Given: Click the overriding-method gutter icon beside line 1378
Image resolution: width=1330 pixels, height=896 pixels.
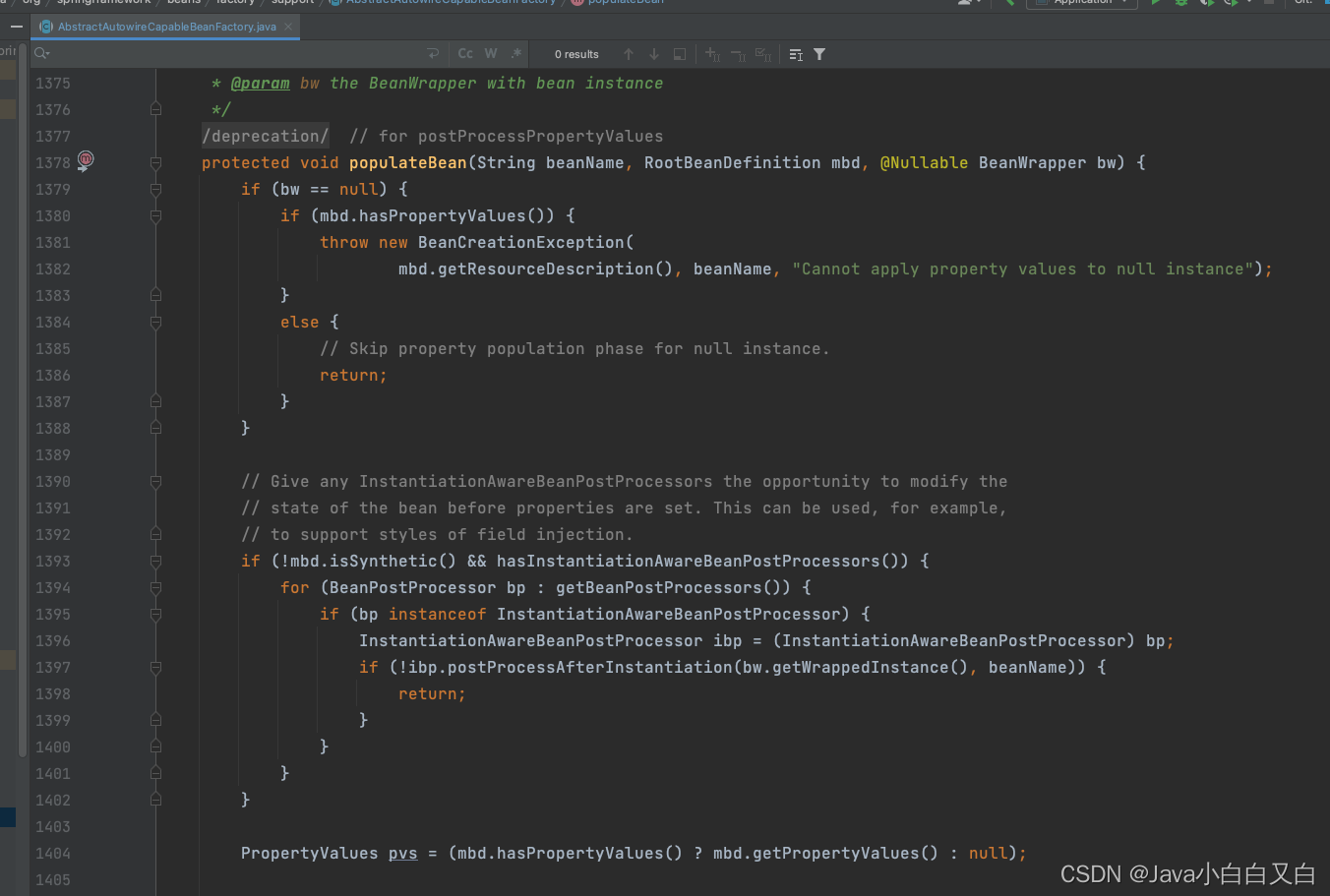Looking at the screenshot, I should [x=87, y=160].
